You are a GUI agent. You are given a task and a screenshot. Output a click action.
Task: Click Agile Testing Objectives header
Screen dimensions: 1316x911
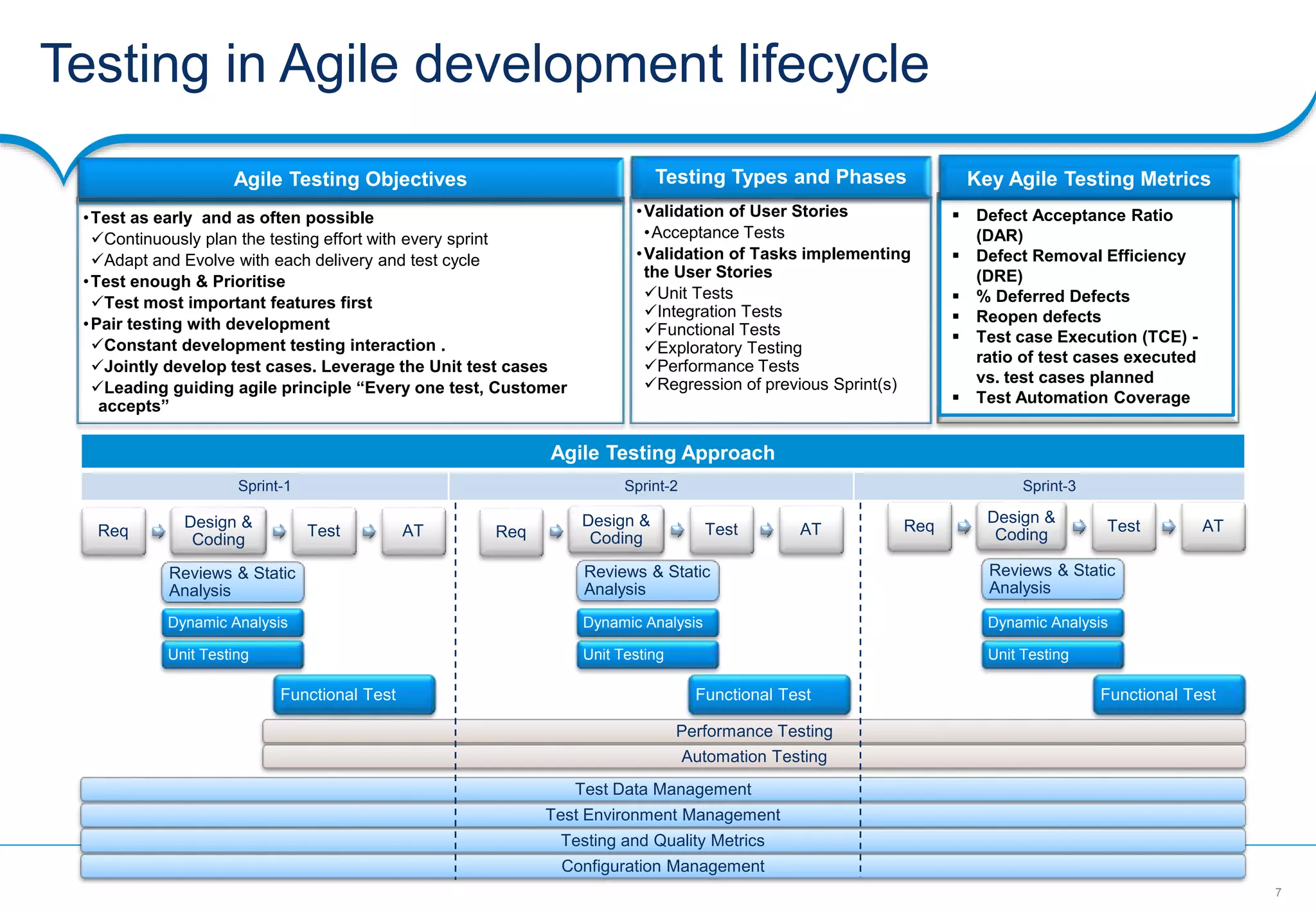tap(350, 179)
